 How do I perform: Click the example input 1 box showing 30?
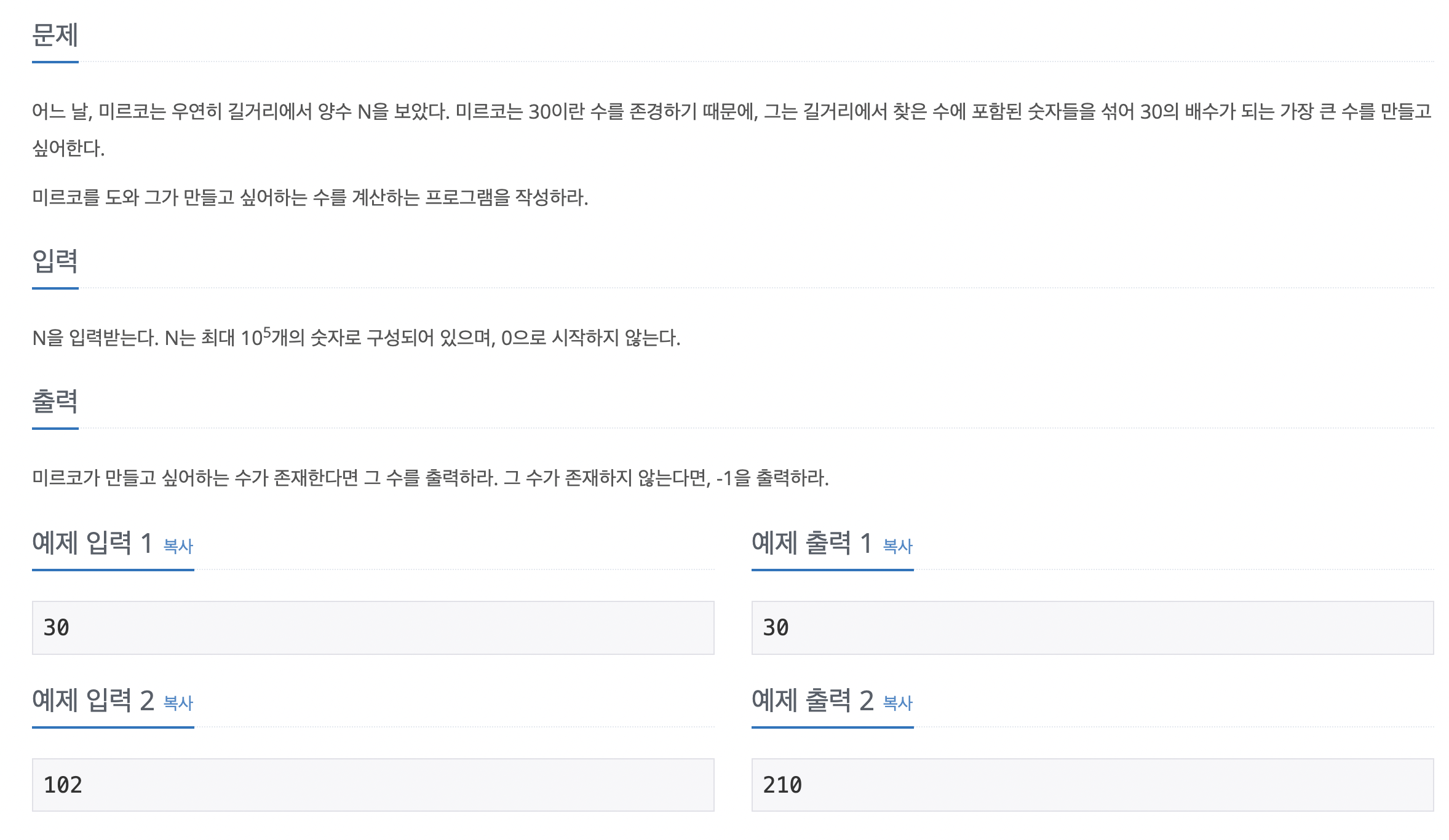point(373,628)
